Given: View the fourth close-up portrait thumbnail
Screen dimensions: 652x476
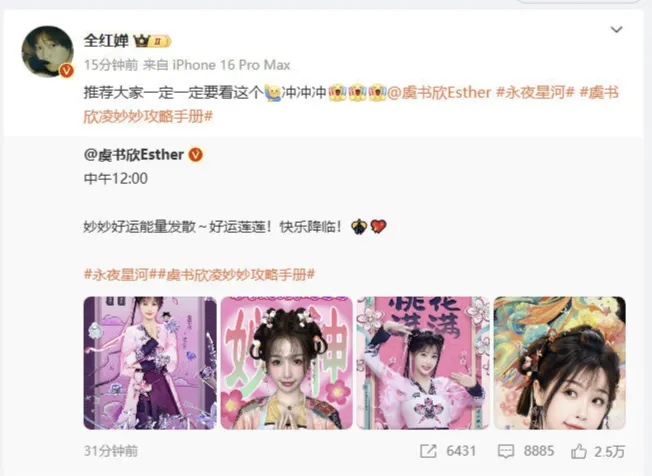Looking at the screenshot, I should (560, 363).
